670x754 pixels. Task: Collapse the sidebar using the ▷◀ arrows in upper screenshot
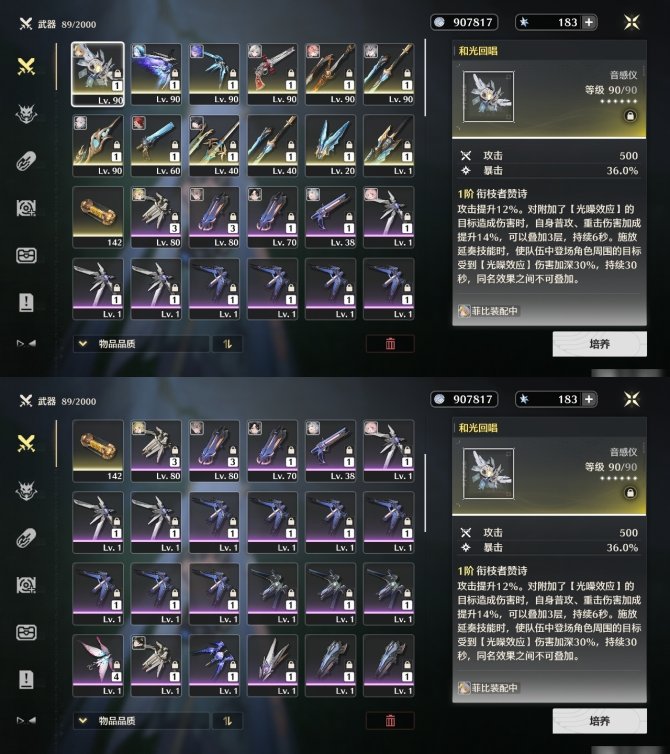coord(26,343)
